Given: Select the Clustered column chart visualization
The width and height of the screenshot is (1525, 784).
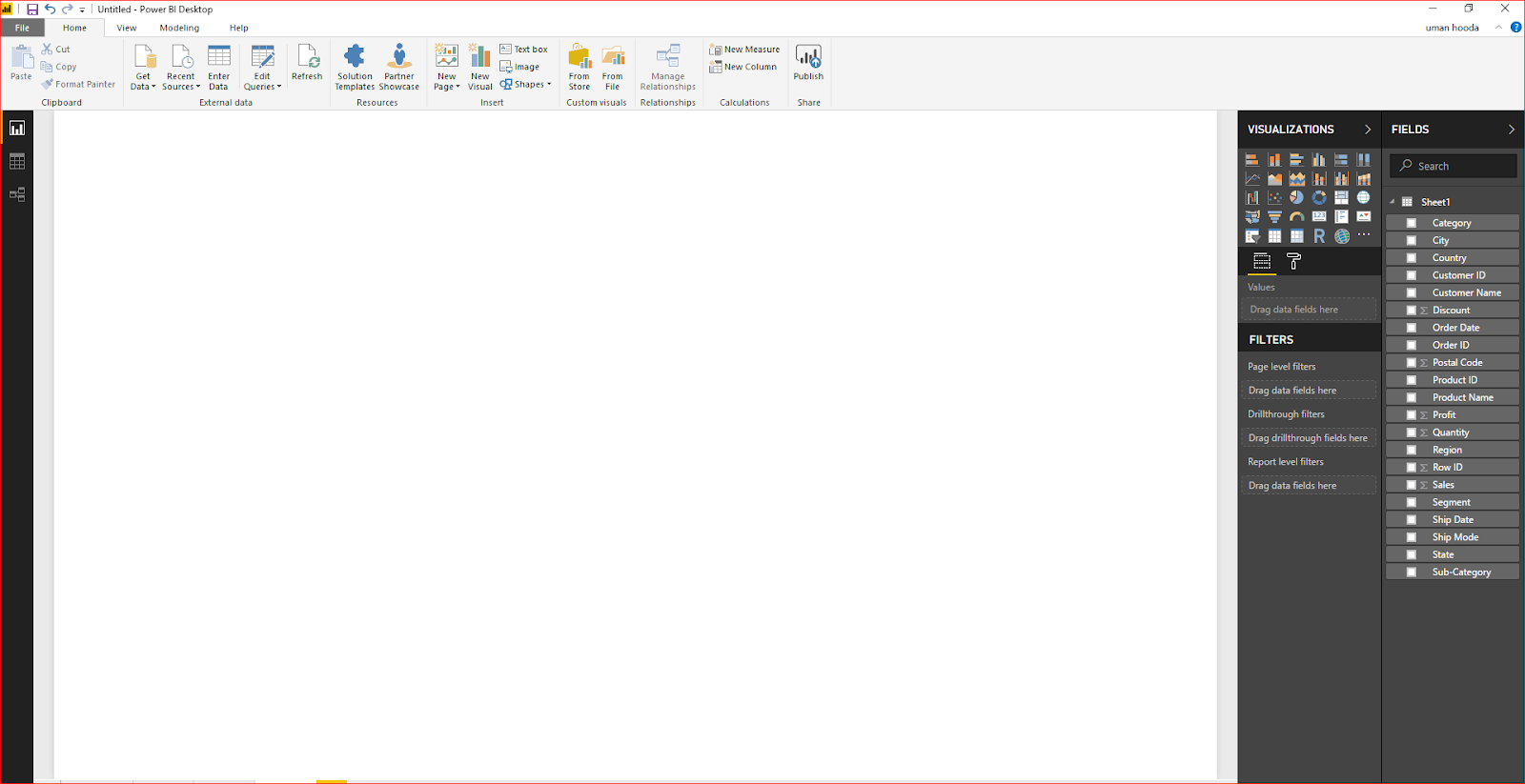Looking at the screenshot, I should coord(1319,160).
